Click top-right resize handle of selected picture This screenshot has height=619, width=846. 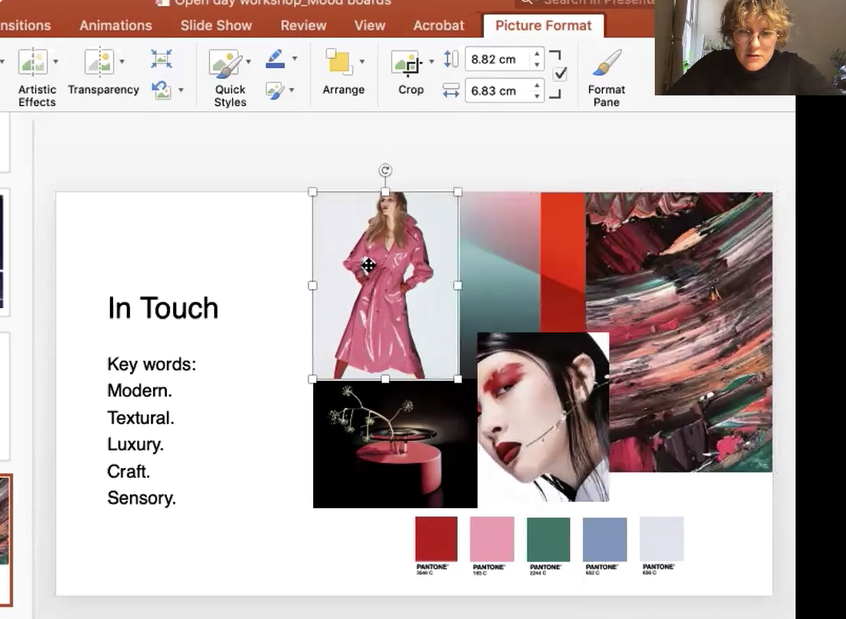pyautogui.click(x=458, y=192)
